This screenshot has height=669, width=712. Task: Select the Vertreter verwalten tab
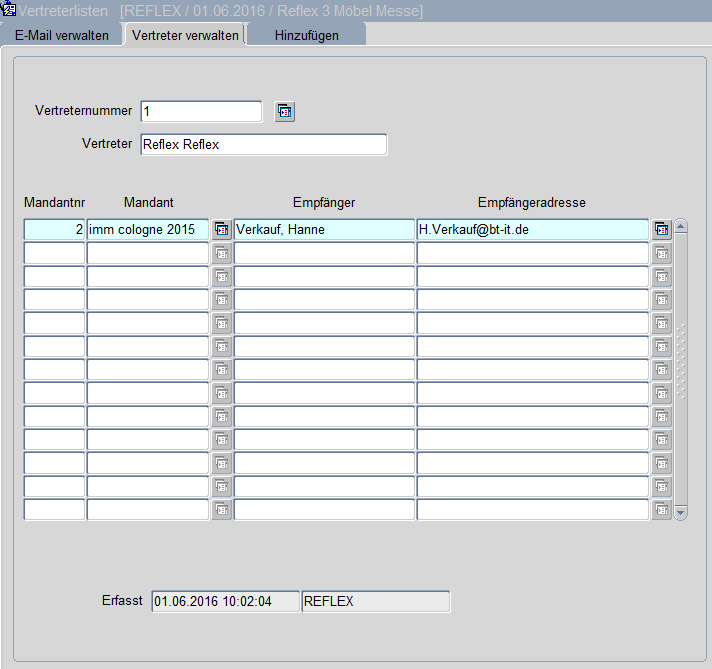[185, 35]
